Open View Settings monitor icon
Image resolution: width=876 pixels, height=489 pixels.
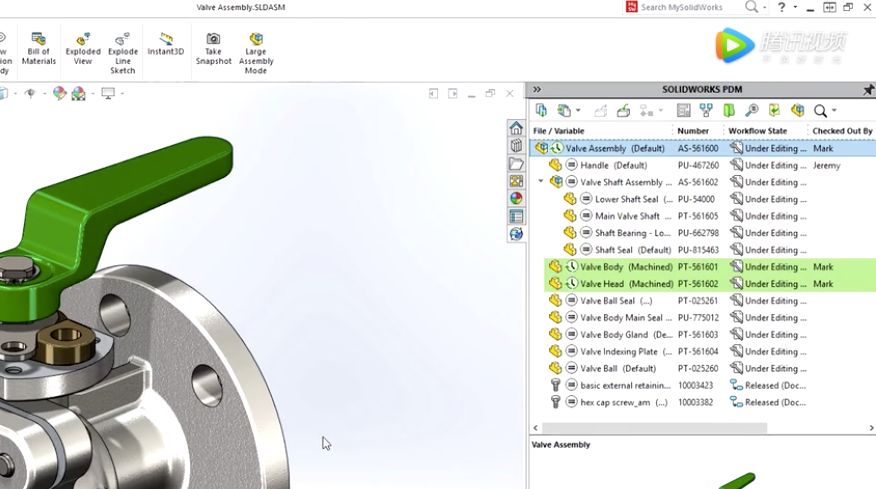pos(108,93)
